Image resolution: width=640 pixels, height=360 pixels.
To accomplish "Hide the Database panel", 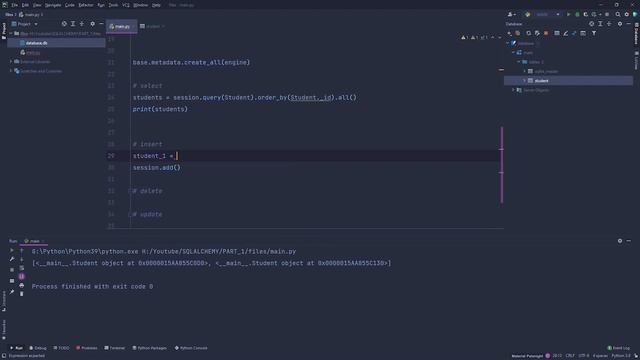I will coord(629,24).
